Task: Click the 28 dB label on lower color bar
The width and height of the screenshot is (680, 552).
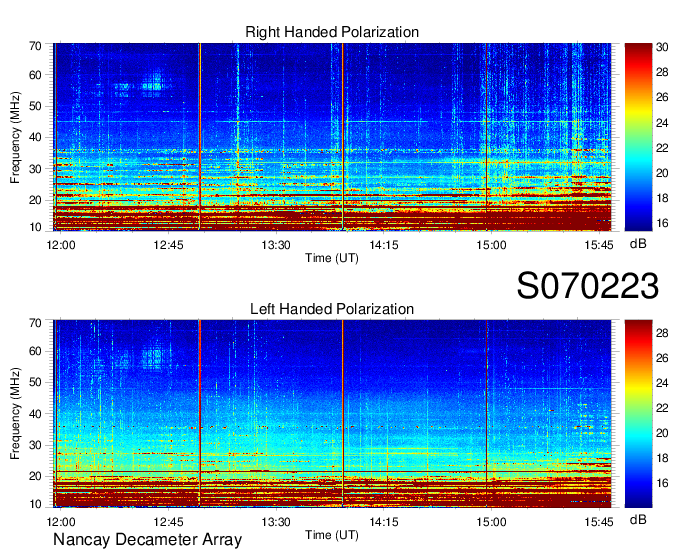Action: click(x=662, y=333)
